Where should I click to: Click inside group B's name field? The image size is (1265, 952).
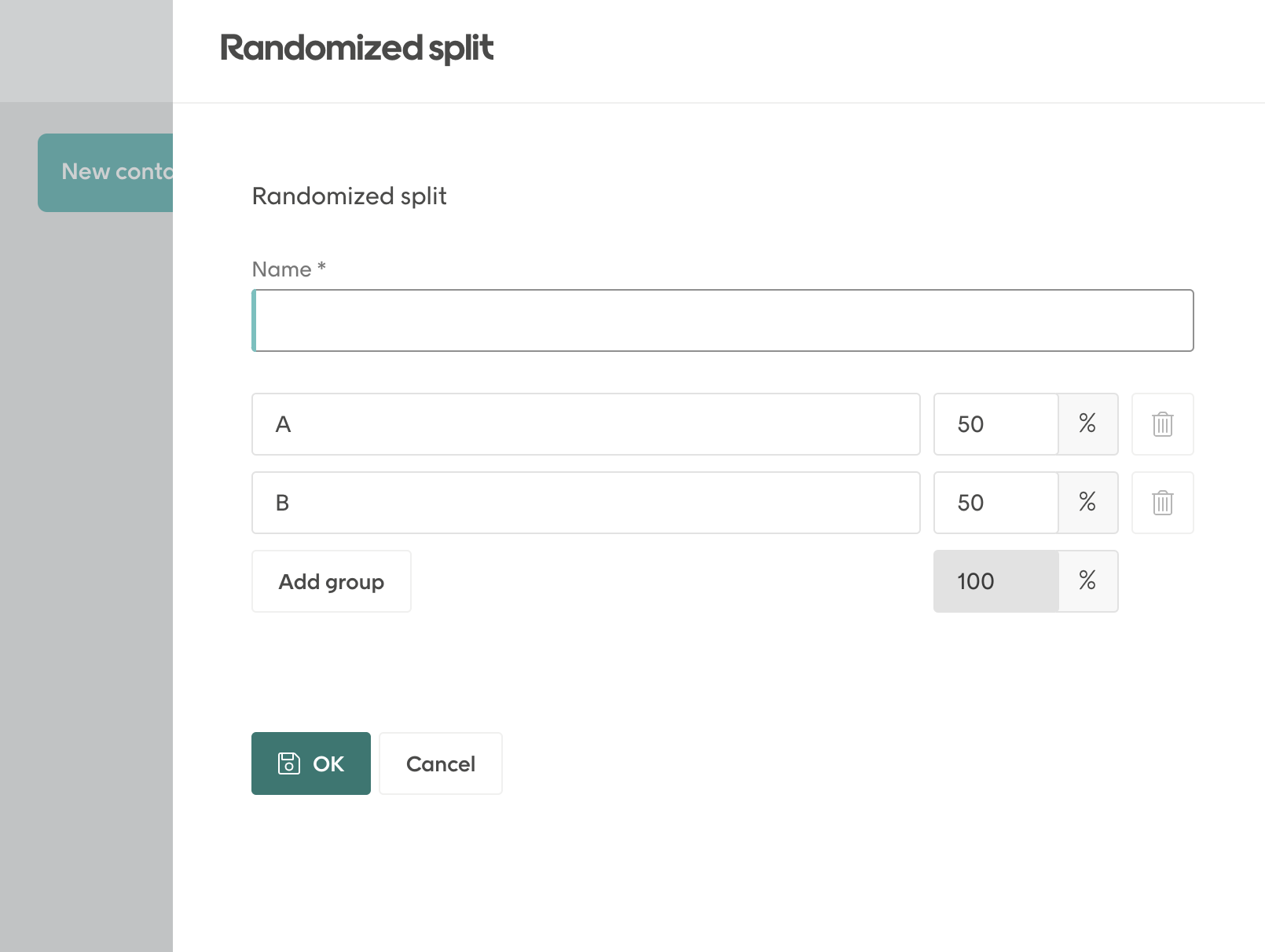(585, 503)
